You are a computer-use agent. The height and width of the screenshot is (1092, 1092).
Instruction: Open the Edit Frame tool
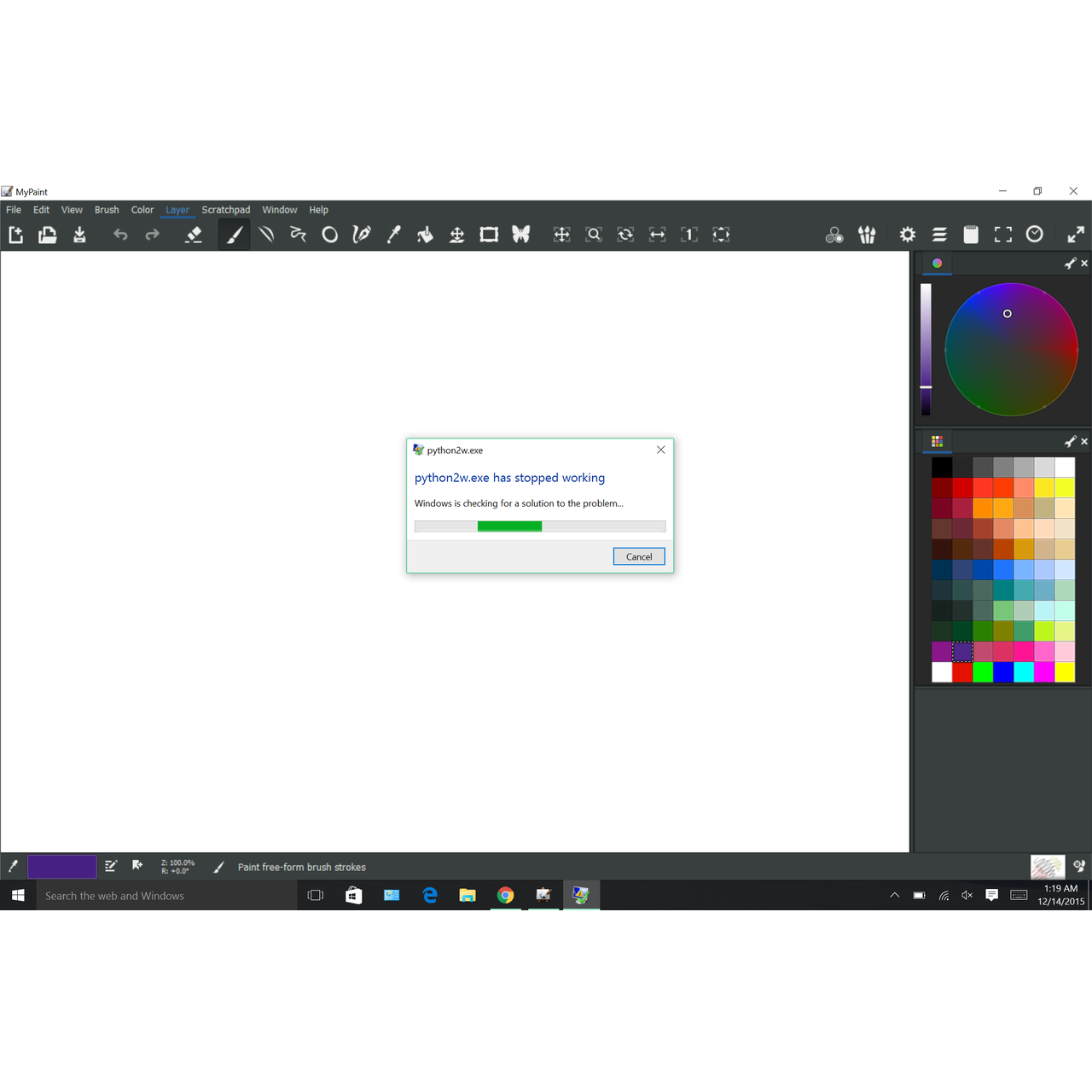point(489,235)
